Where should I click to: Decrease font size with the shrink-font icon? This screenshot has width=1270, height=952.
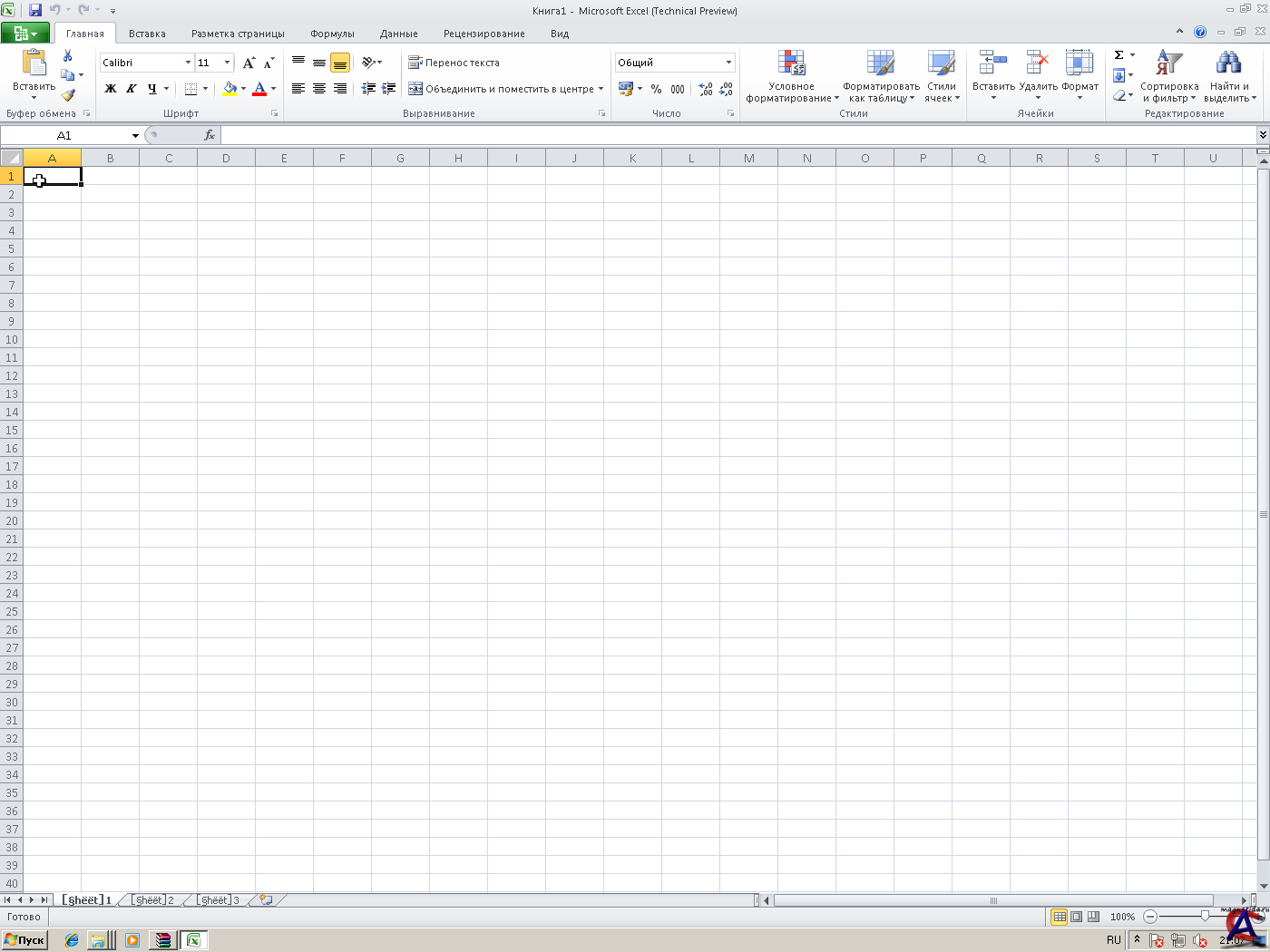click(x=269, y=63)
